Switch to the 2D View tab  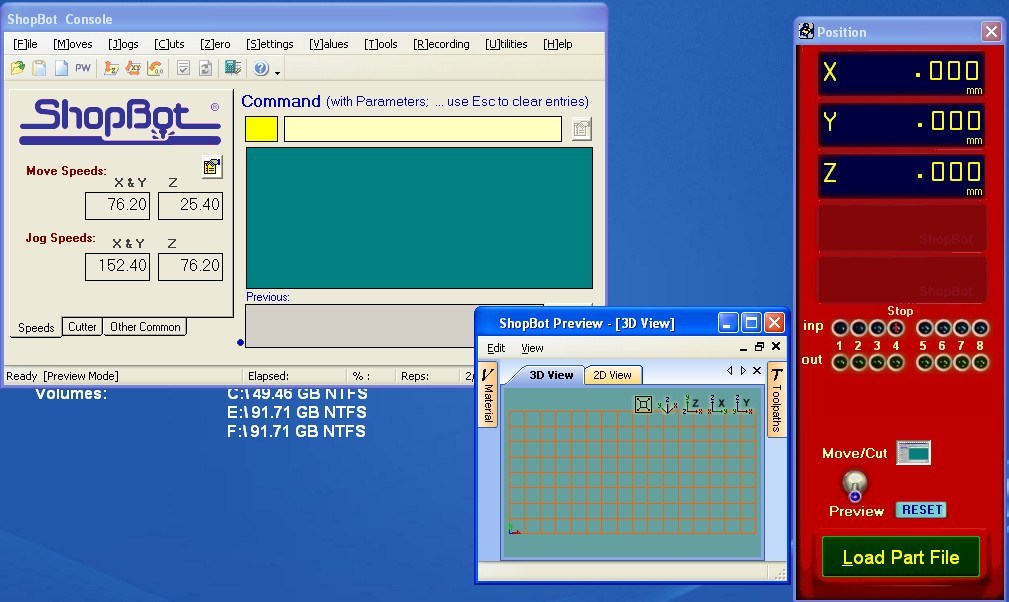pos(612,375)
